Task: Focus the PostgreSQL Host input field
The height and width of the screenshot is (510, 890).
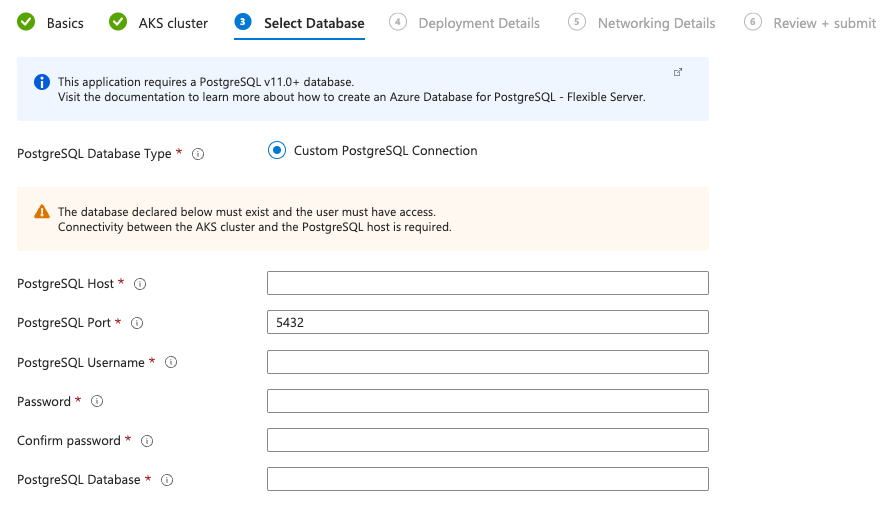Action: (x=487, y=283)
